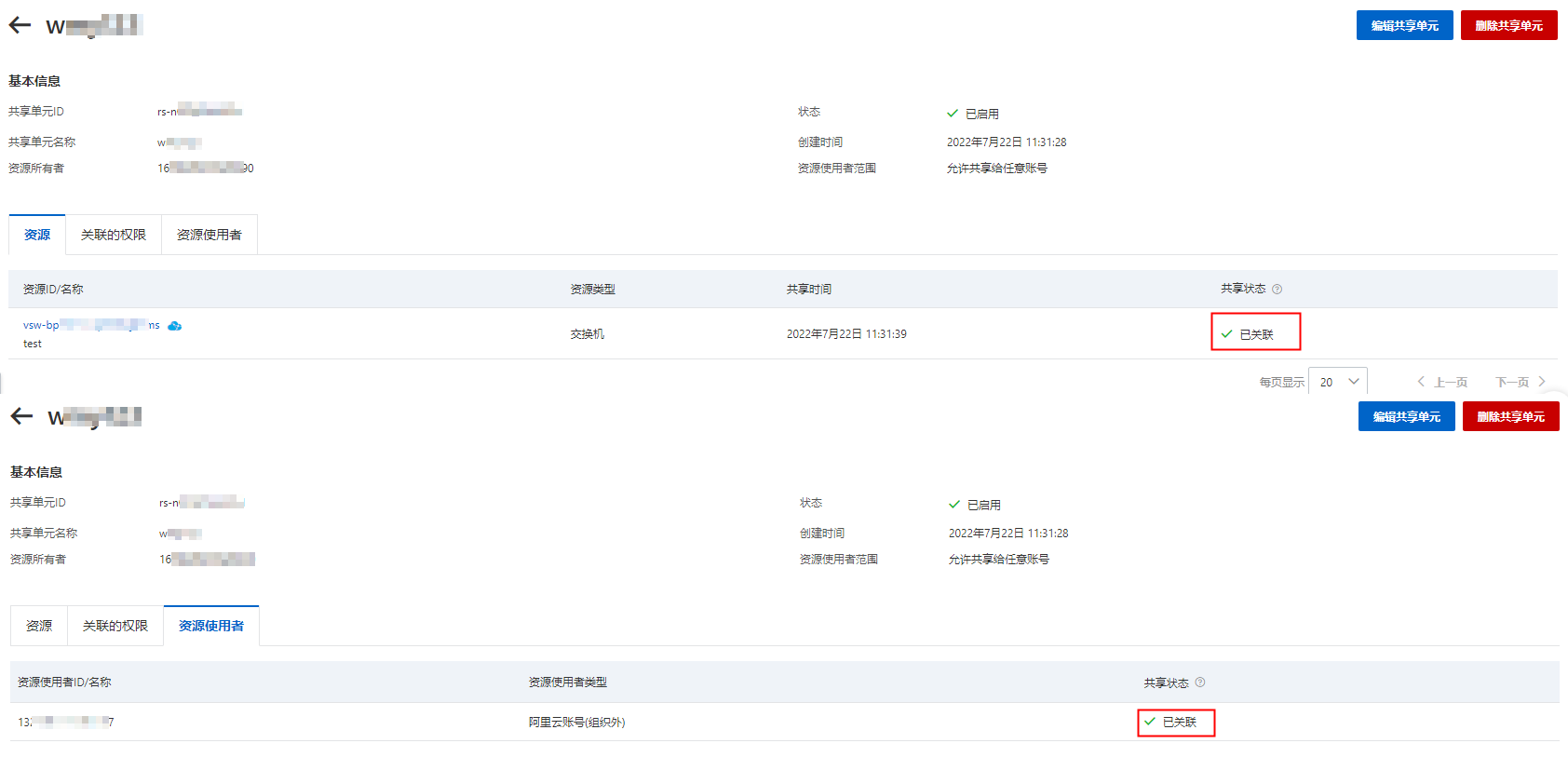Switch to 关联的权限 tab in the upper panel
The height and width of the screenshot is (757, 1568).
pos(114,235)
